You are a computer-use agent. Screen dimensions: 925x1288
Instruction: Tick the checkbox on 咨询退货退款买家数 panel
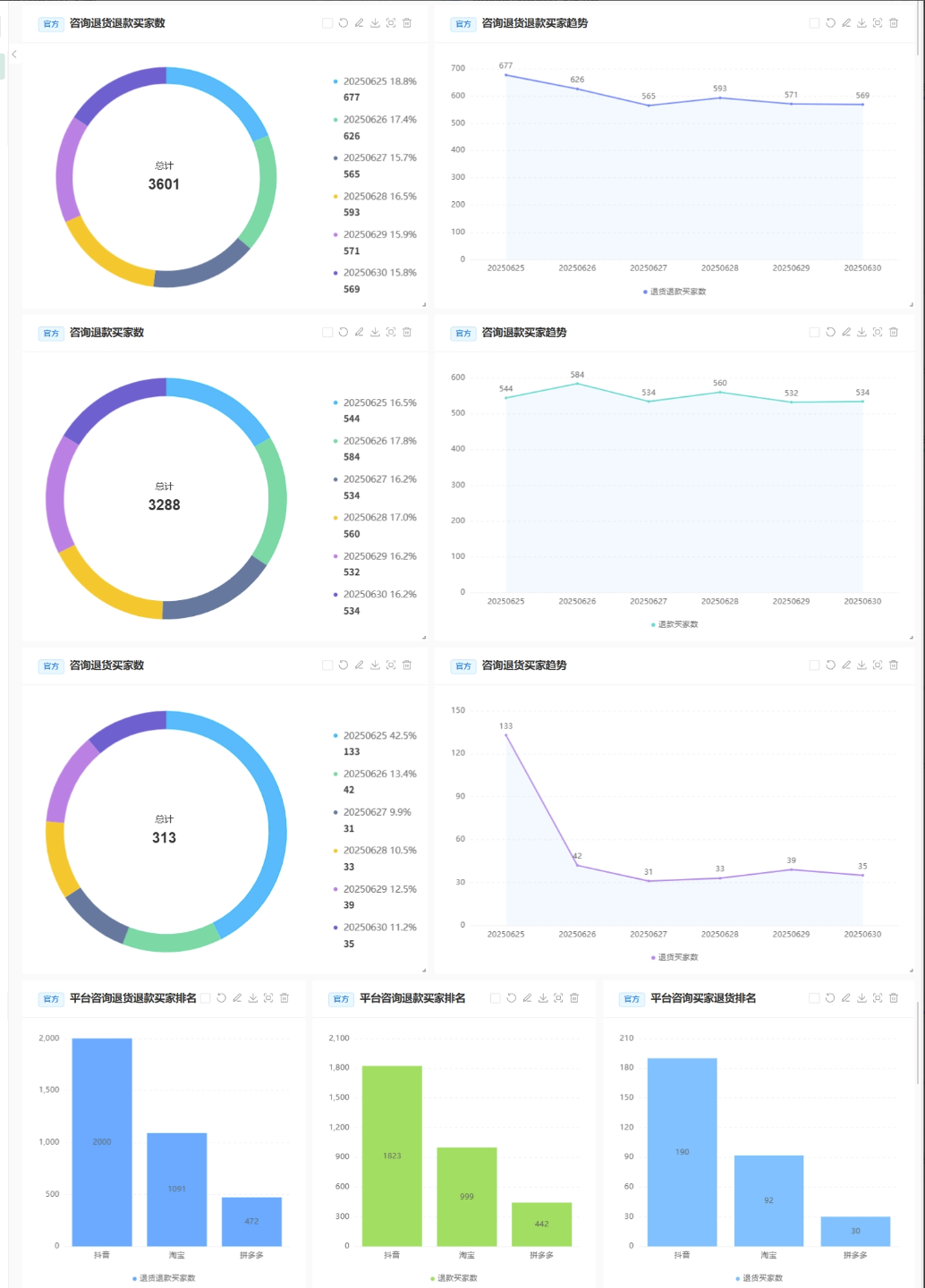point(327,23)
